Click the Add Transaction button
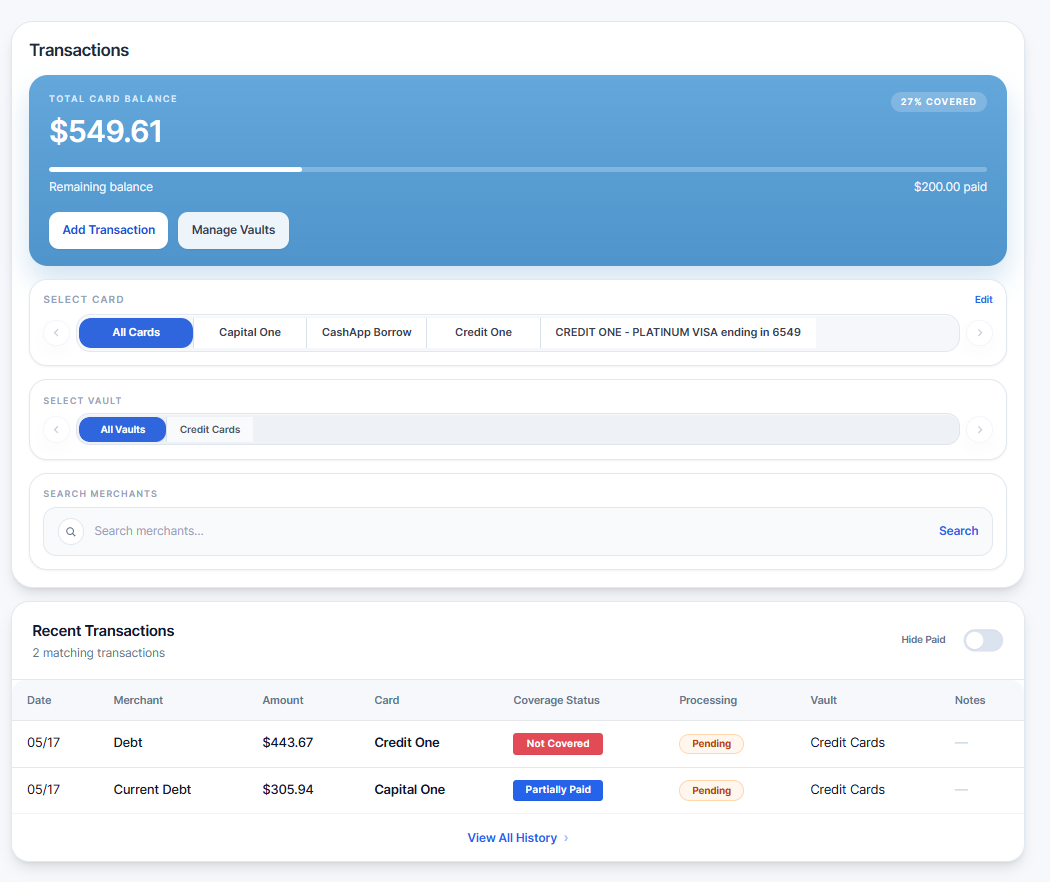The height and width of the screenshot is (882, 1050). pos(108,230)
